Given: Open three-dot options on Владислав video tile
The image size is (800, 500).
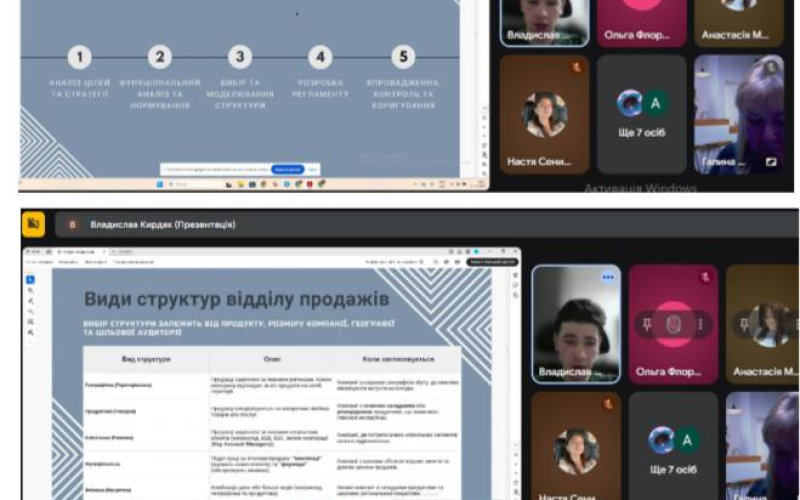Looking at the screenshot, I should 607,277.
